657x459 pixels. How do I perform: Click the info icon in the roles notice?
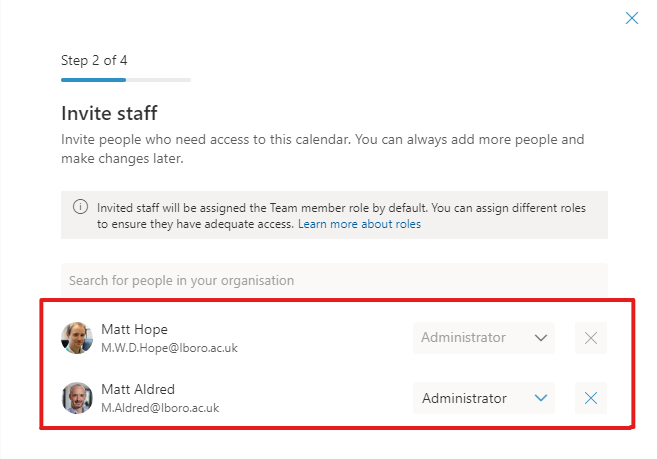pos(80,208)
